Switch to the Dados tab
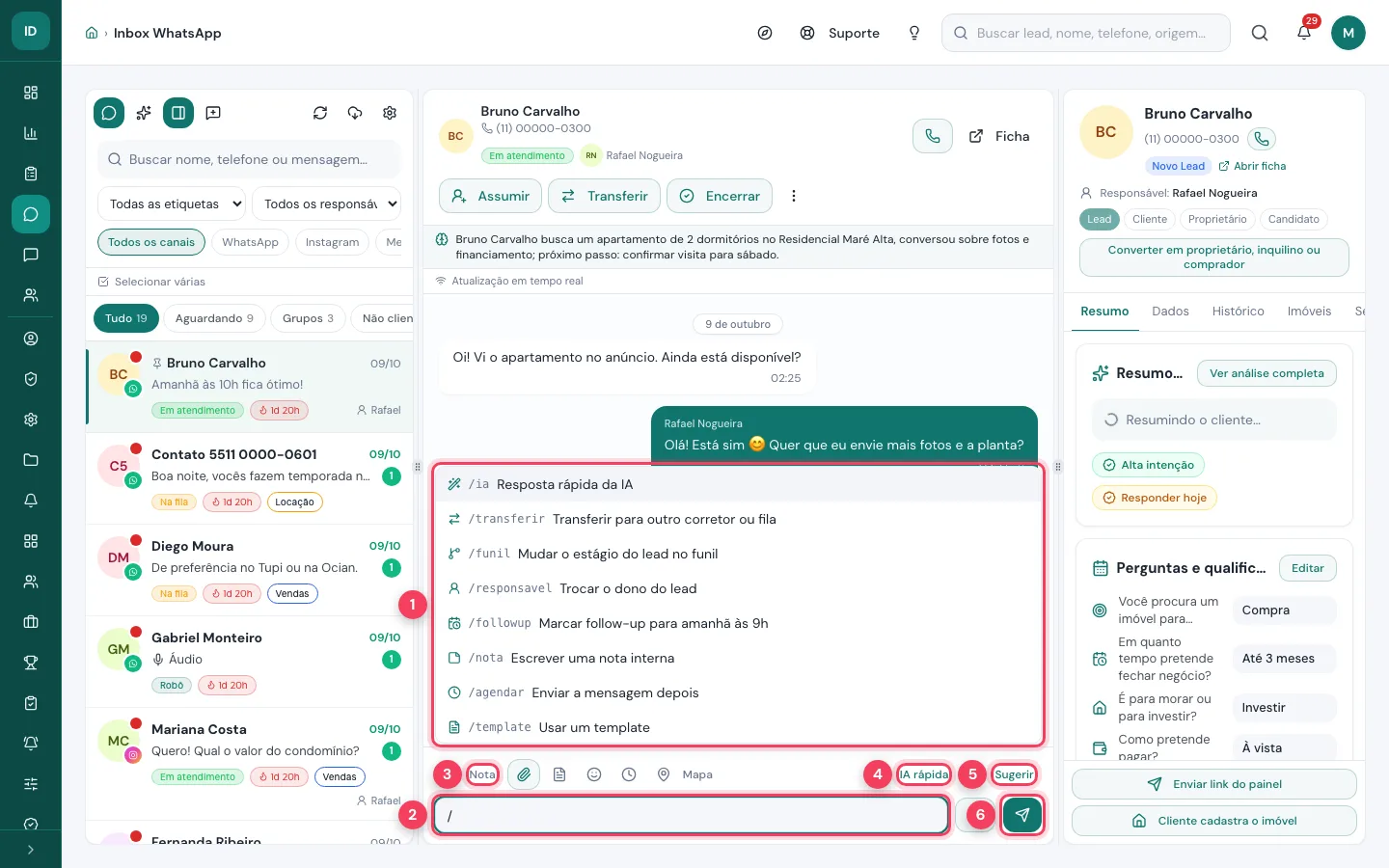This screenshot has width=1389, height=868. [x=1170, y=312]
